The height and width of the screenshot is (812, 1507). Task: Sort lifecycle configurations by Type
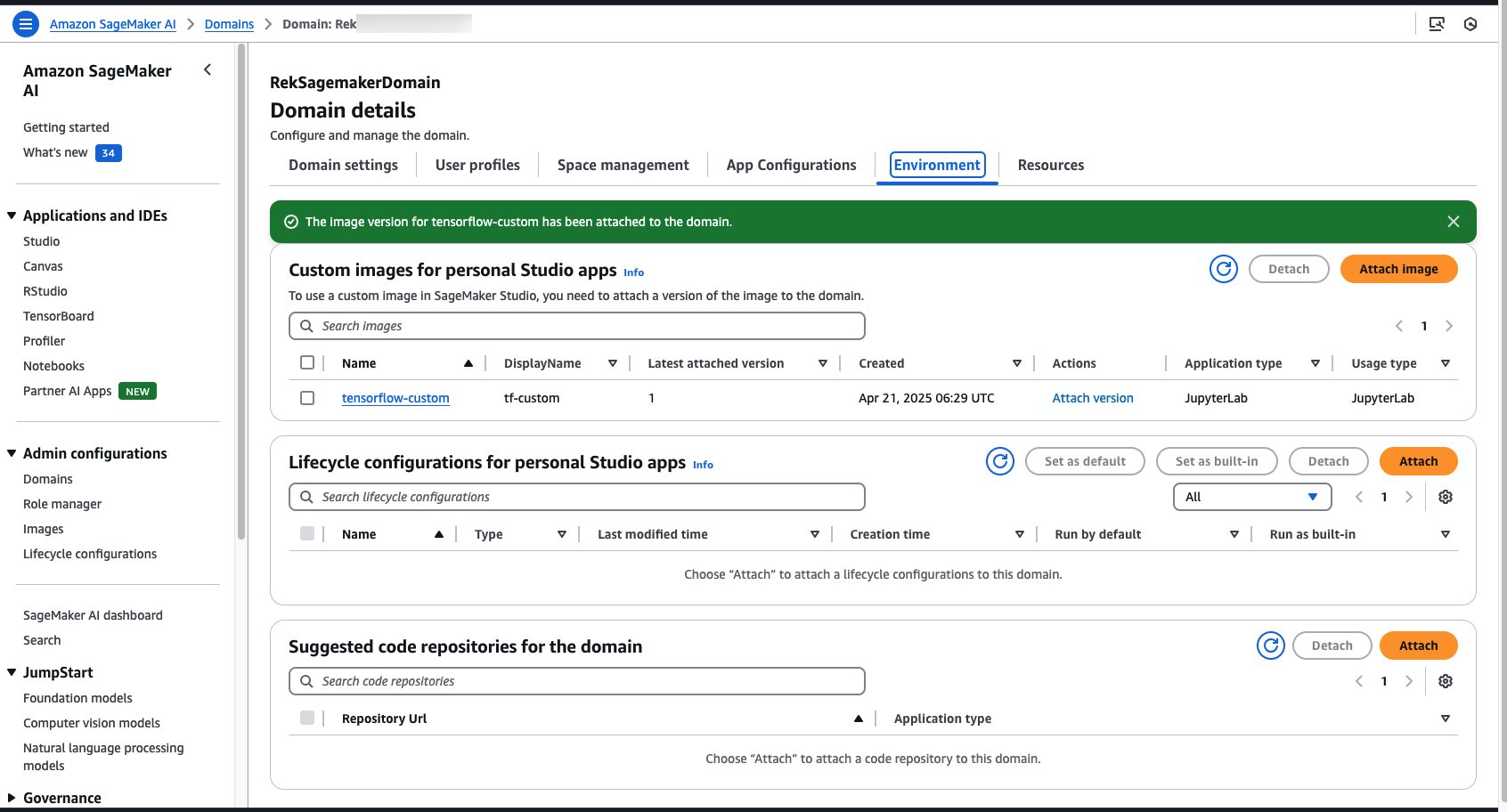[562, 534]
